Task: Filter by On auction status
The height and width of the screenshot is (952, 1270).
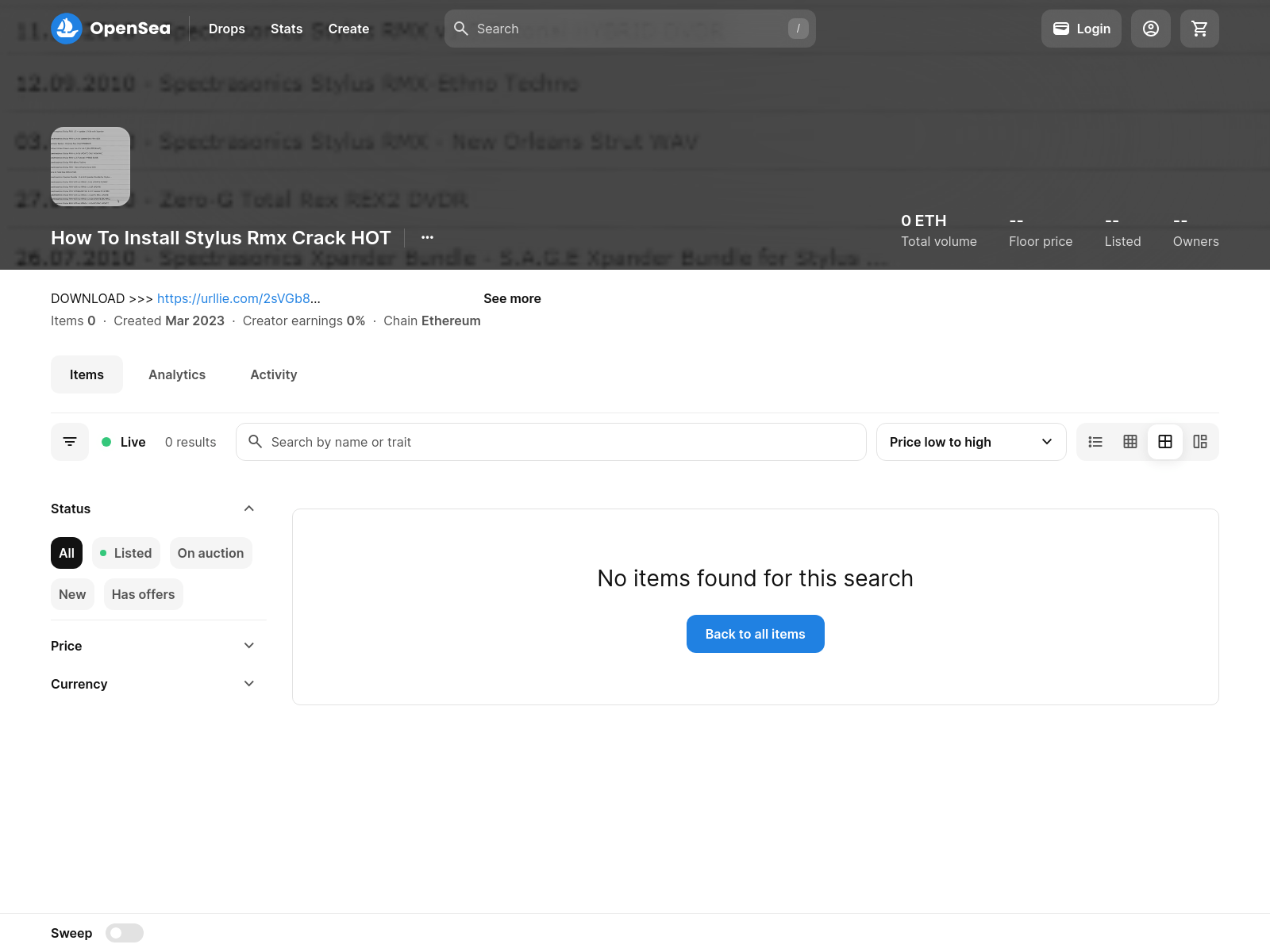Action: click(211, 553)
